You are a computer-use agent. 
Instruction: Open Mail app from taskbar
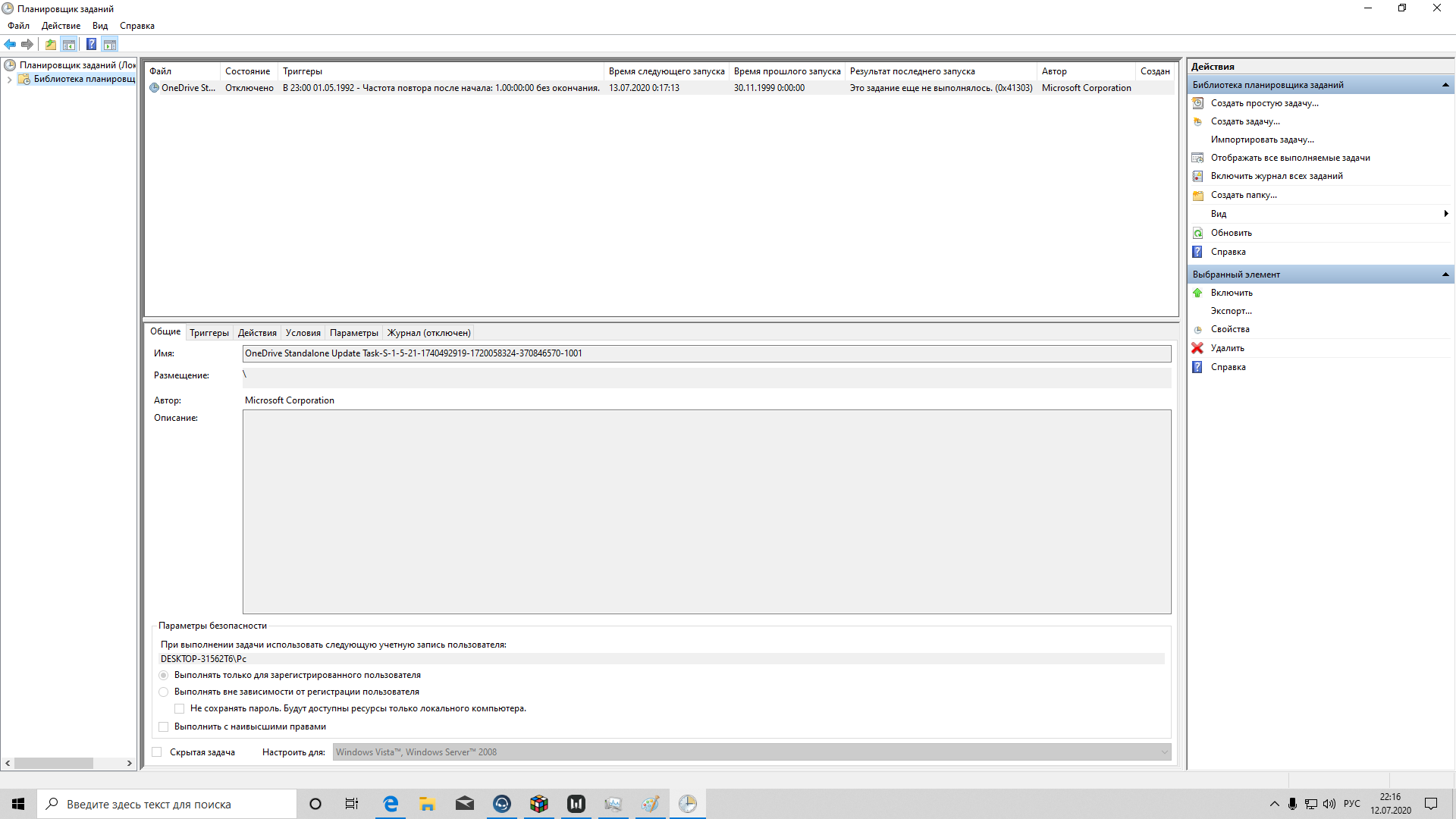pyautogui.click(x=465, y=804)
